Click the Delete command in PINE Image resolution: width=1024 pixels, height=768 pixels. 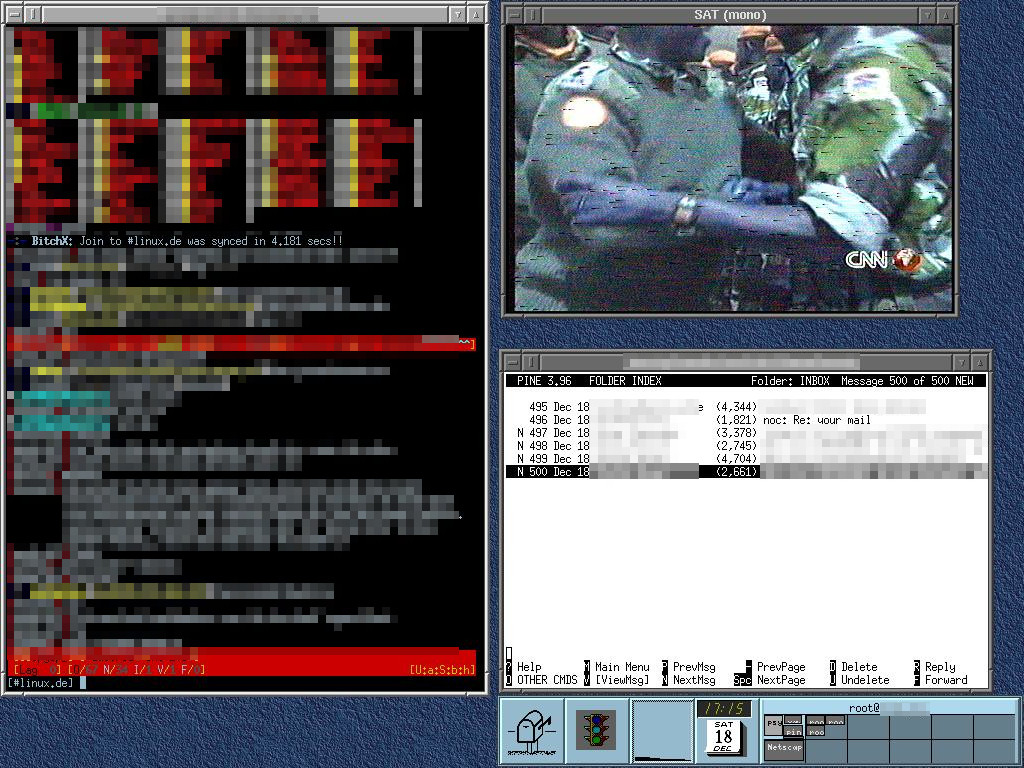(x=859, y=667)
